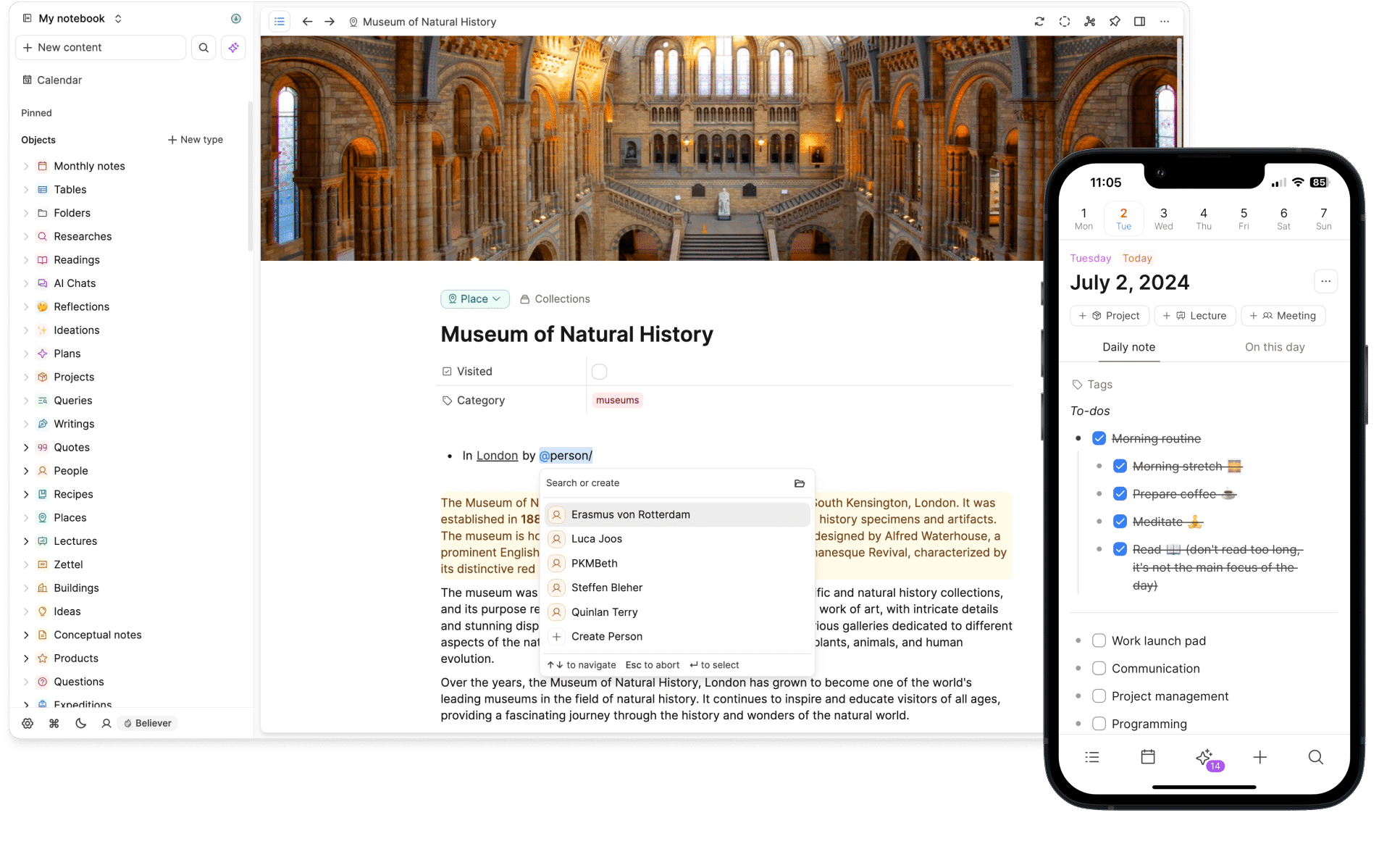Click the refresh sync icon in header
This screenshot has width=1400, height=844.
point(1039,22)
